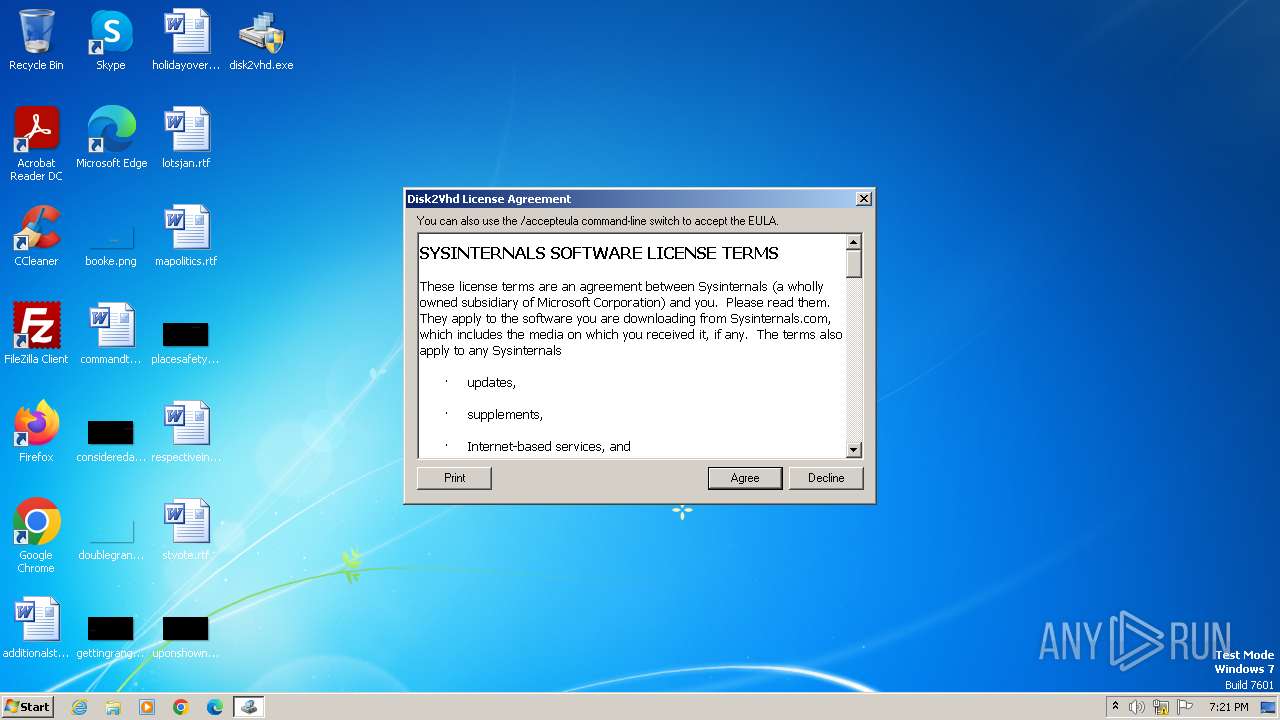Select the lotsjan.rtf file icon
The width and height of the screenshot is (1280, 720).
click(186, 138)
